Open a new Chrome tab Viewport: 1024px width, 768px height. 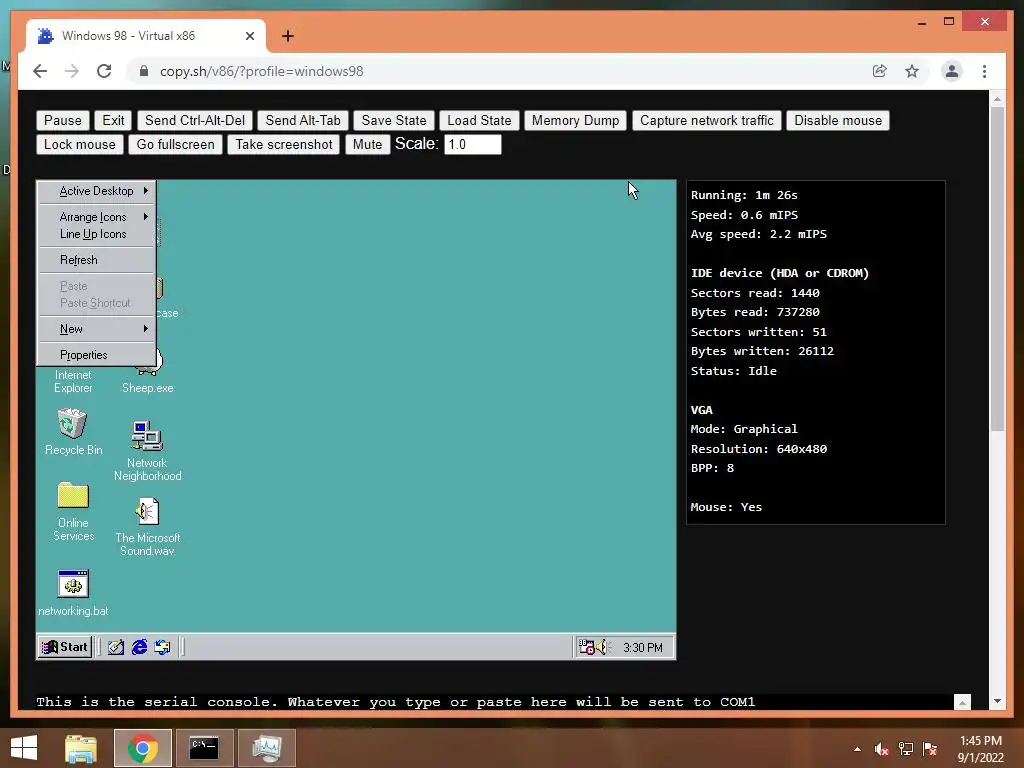(x=287, y=36)
